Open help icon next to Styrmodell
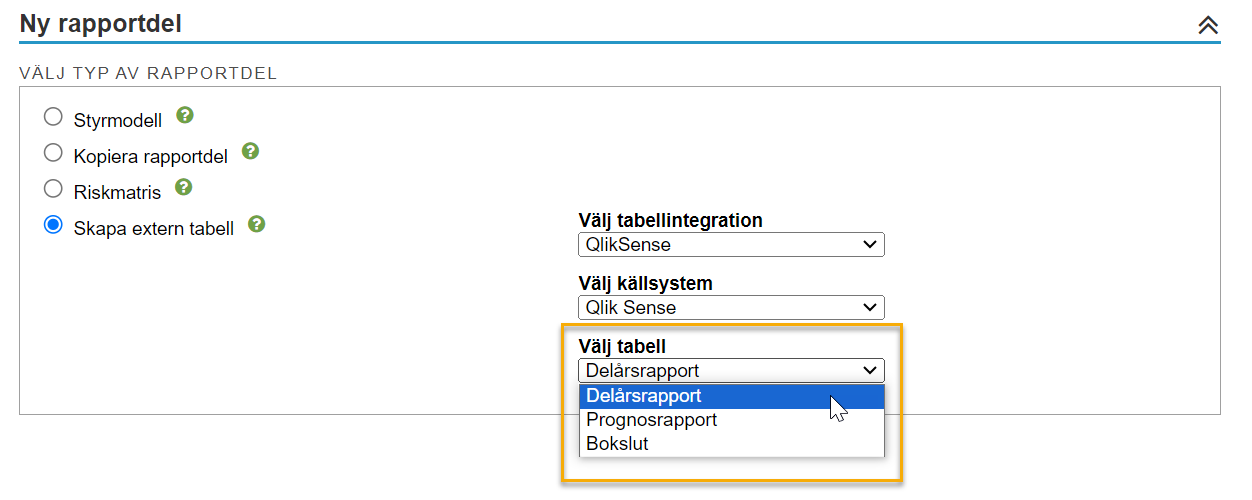The height and width of the screenshot is (500, 1252). [185, 116]
